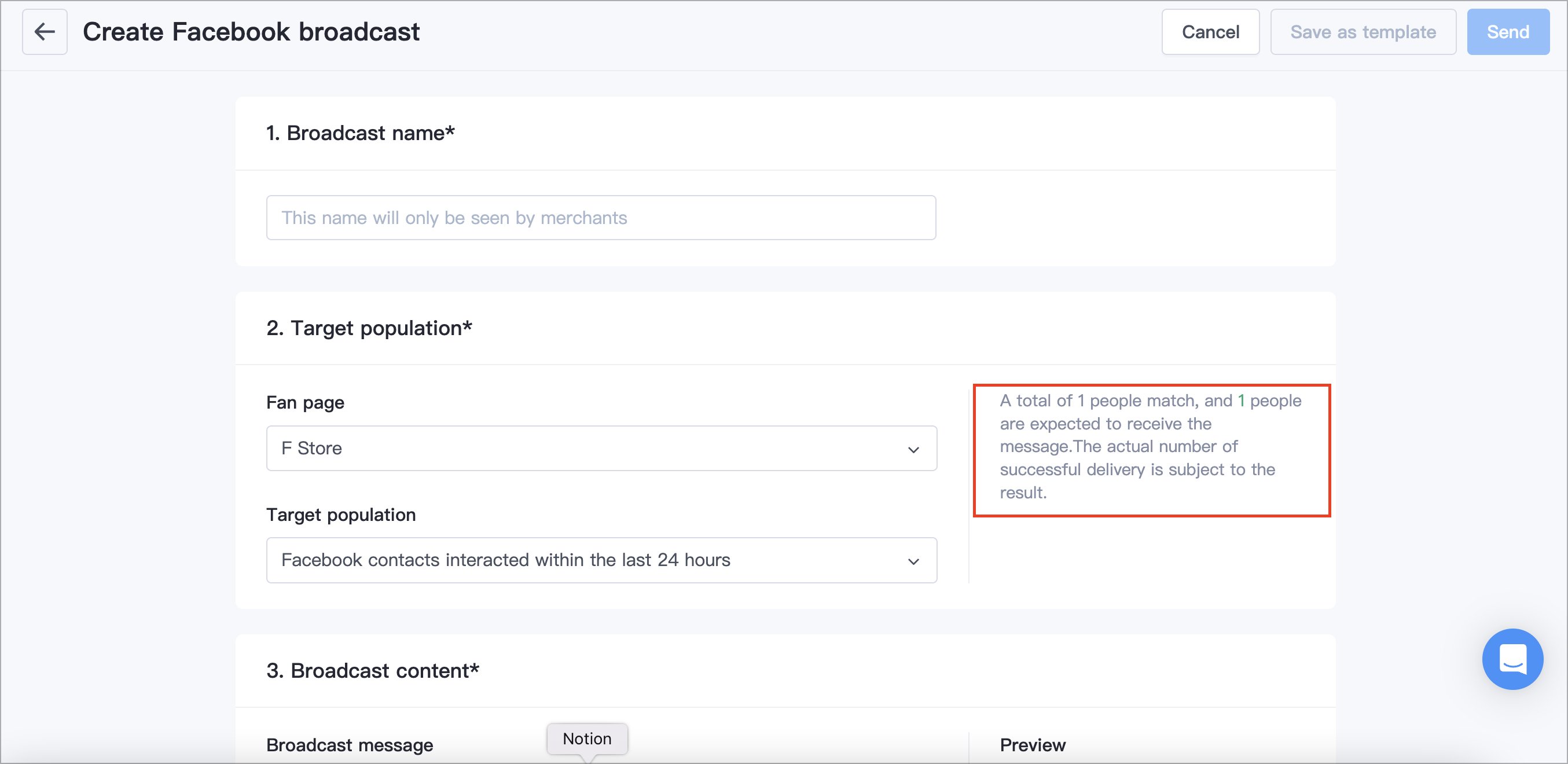Click the '1. Broadcast name*' heading
This screenshot has height=764, width=1568.
pos(361,133)
